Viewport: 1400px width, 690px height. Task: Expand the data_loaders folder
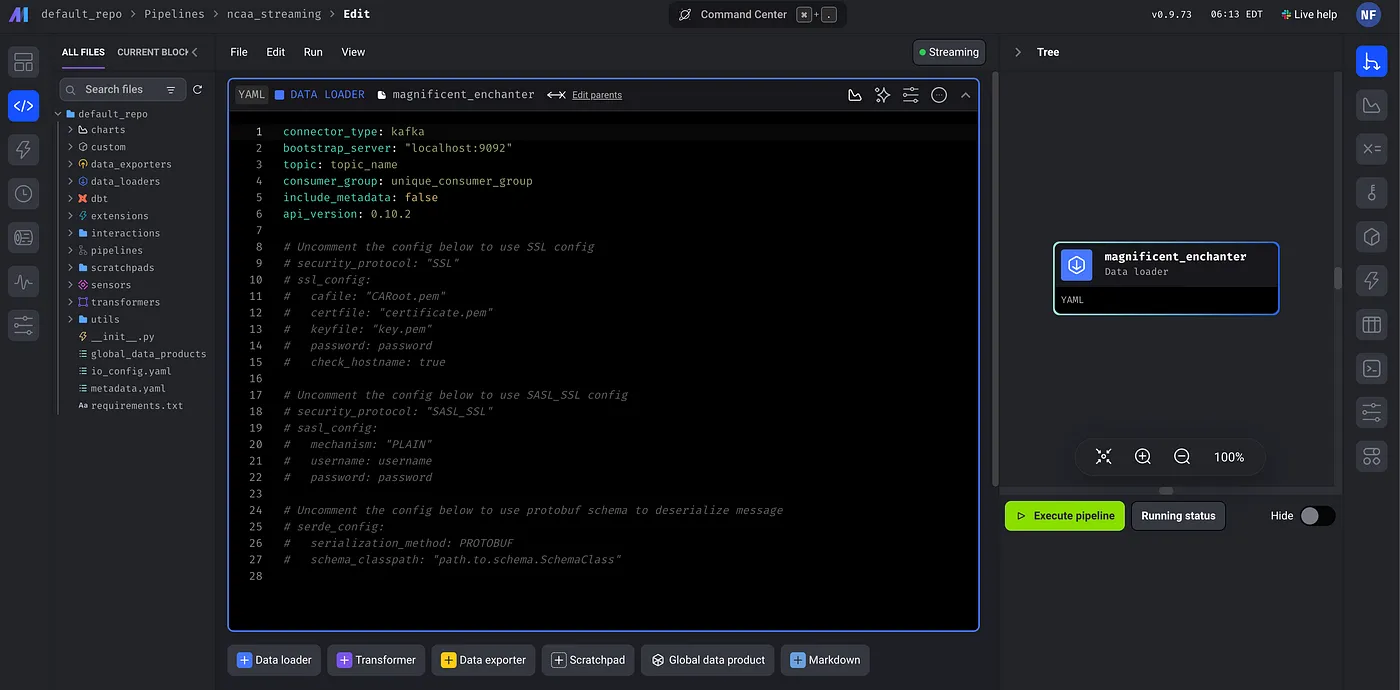70,181
